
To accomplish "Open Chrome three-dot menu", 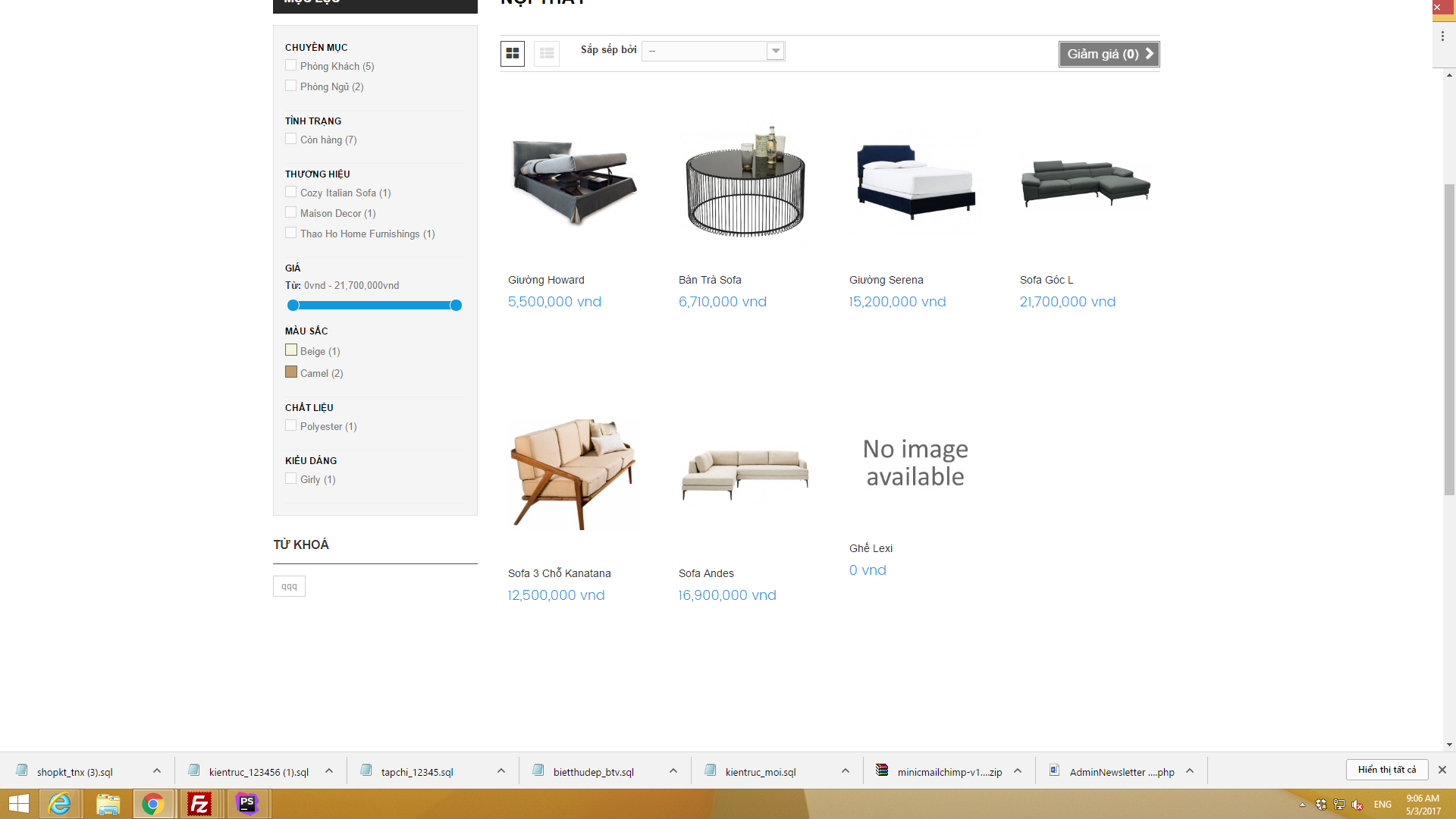I will click(x=1442, y=36).
